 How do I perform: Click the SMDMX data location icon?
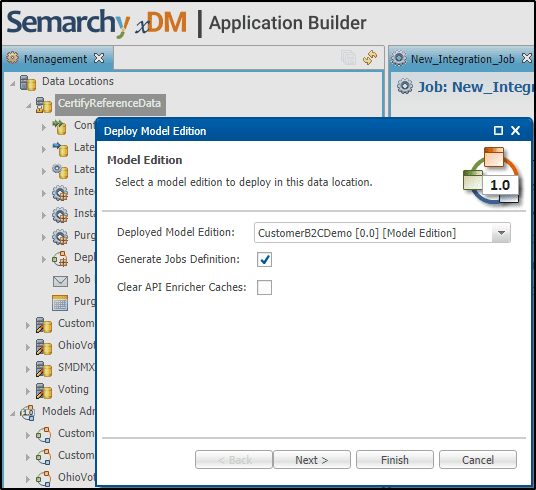point(43,369)
